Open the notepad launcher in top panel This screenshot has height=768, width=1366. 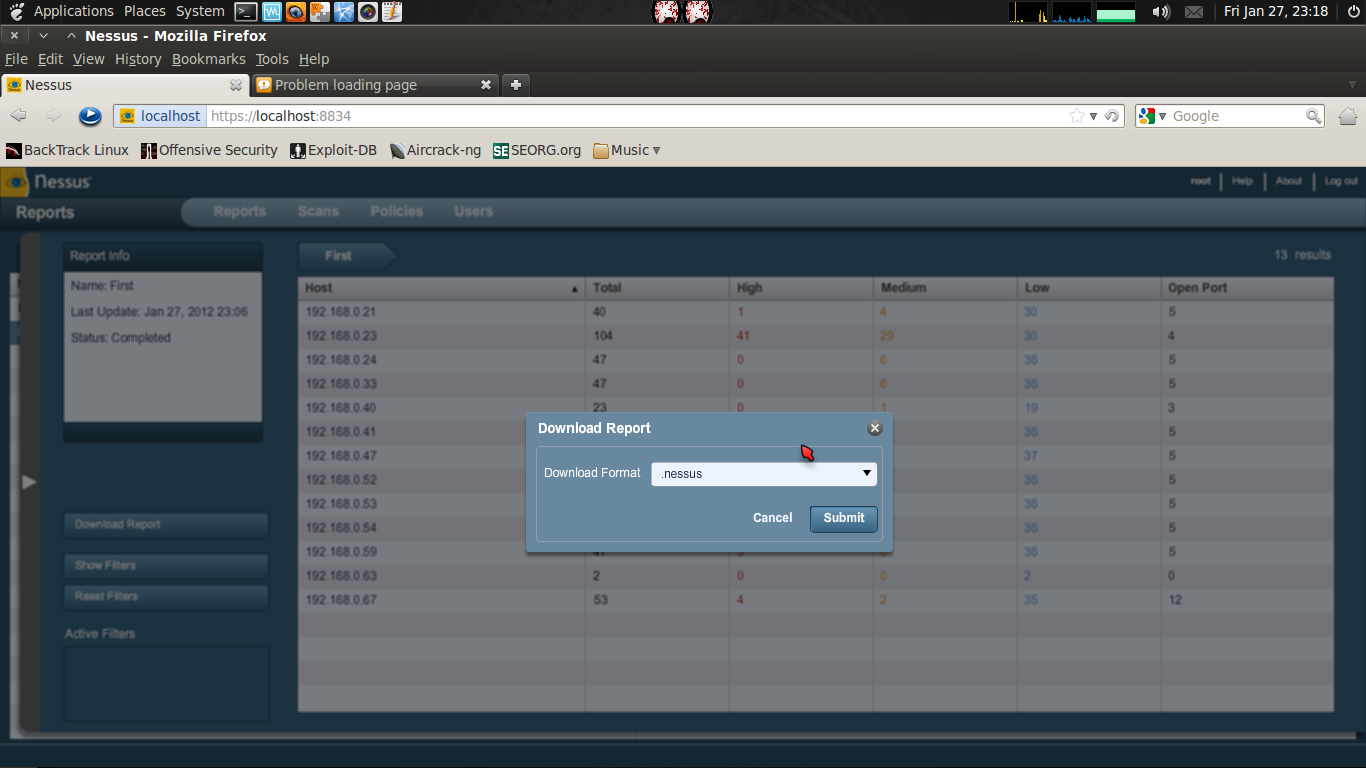tap(392, 12)
